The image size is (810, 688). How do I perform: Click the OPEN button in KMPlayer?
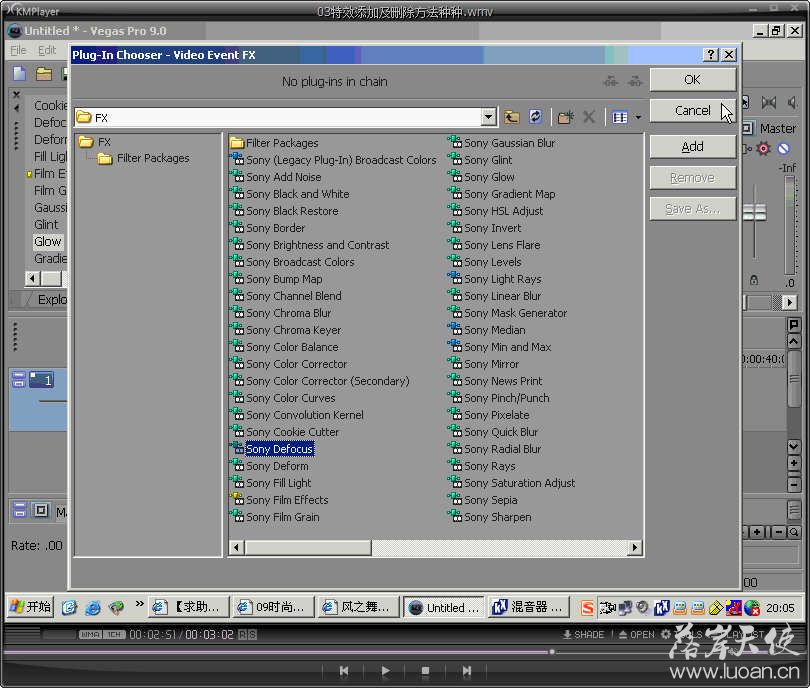click(636, 634)
